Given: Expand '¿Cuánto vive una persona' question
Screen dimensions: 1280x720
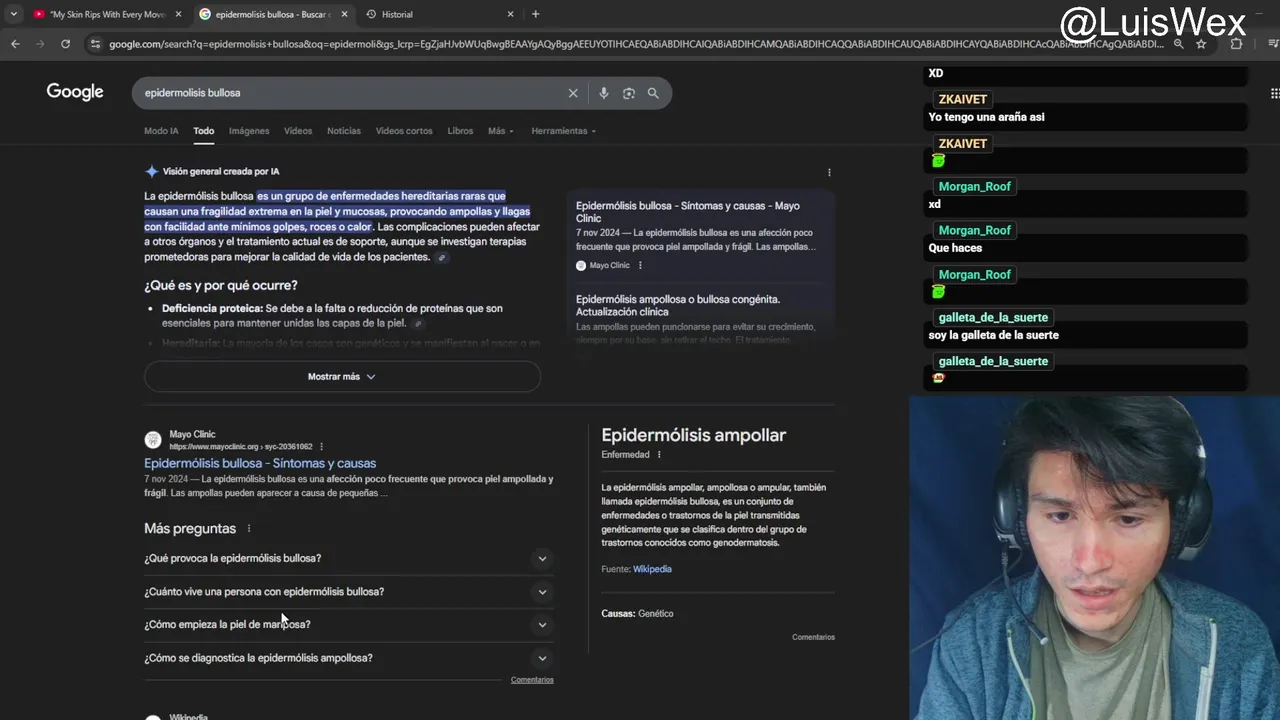Looking at the screenshot, I should click(x=348, y=592).
